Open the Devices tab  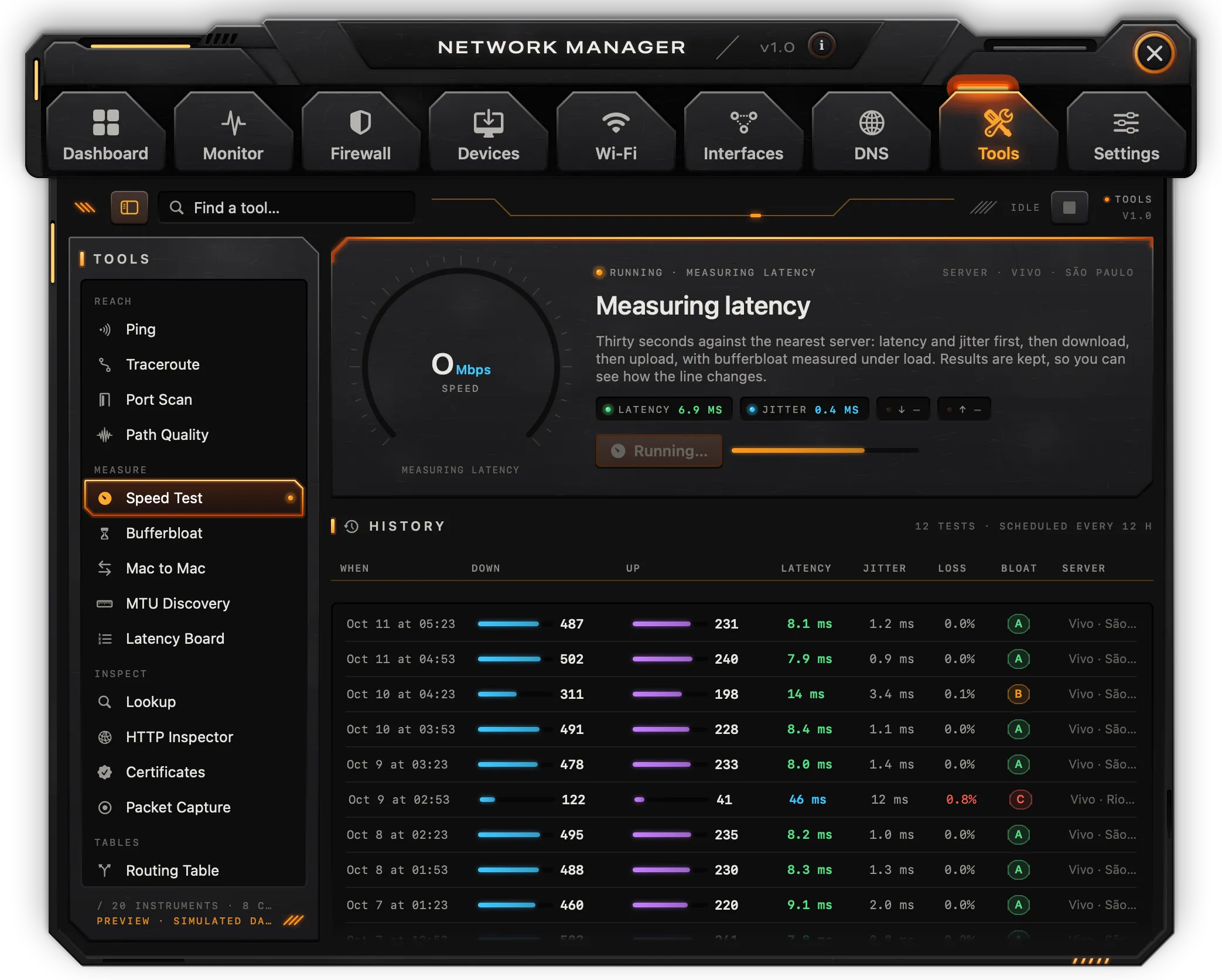pos(489,132)
